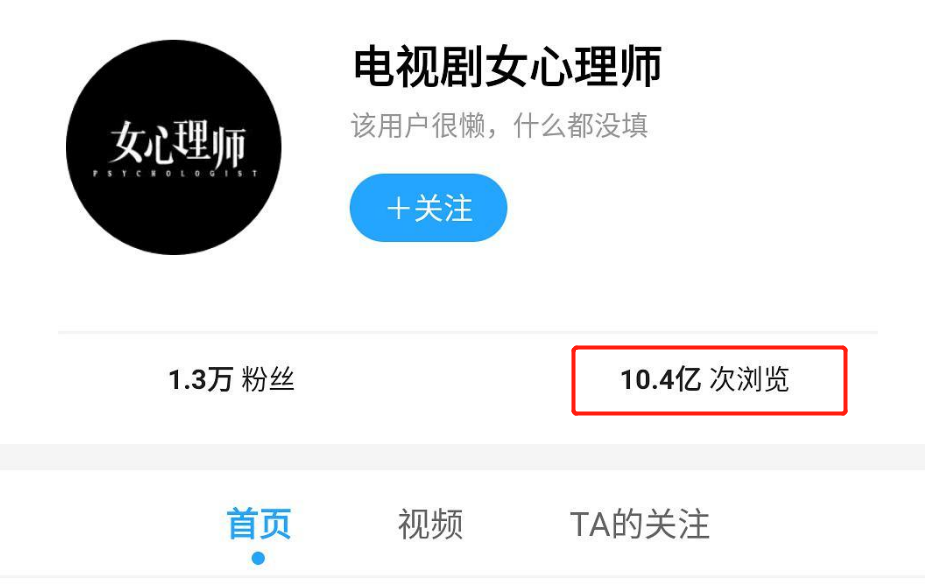Image resolution: width=925 pixels, height=586 pixels.
Task: Follow the account with +关注 button
Action: [x=428, y=208]
